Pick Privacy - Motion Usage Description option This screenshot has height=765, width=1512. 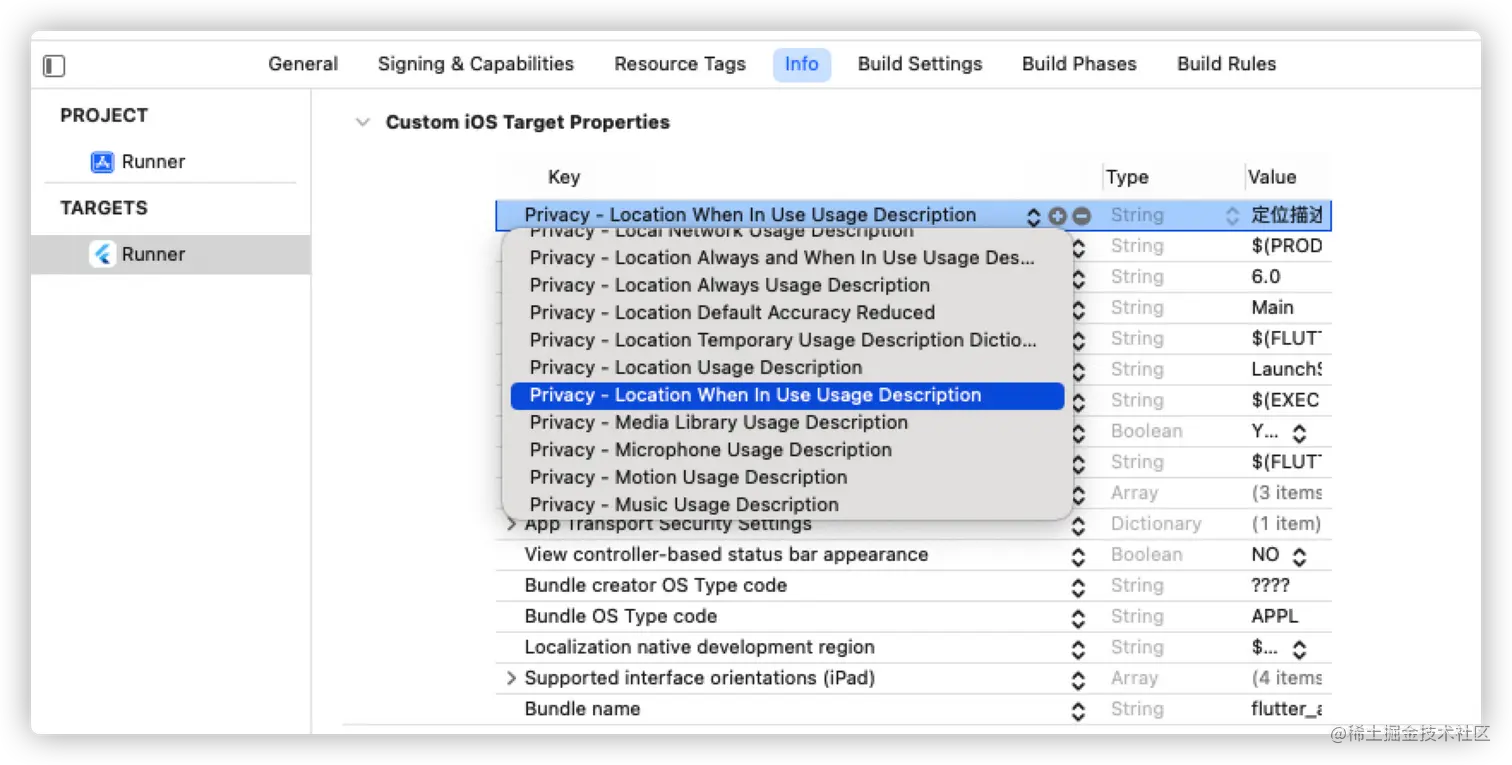coord(688,478)
